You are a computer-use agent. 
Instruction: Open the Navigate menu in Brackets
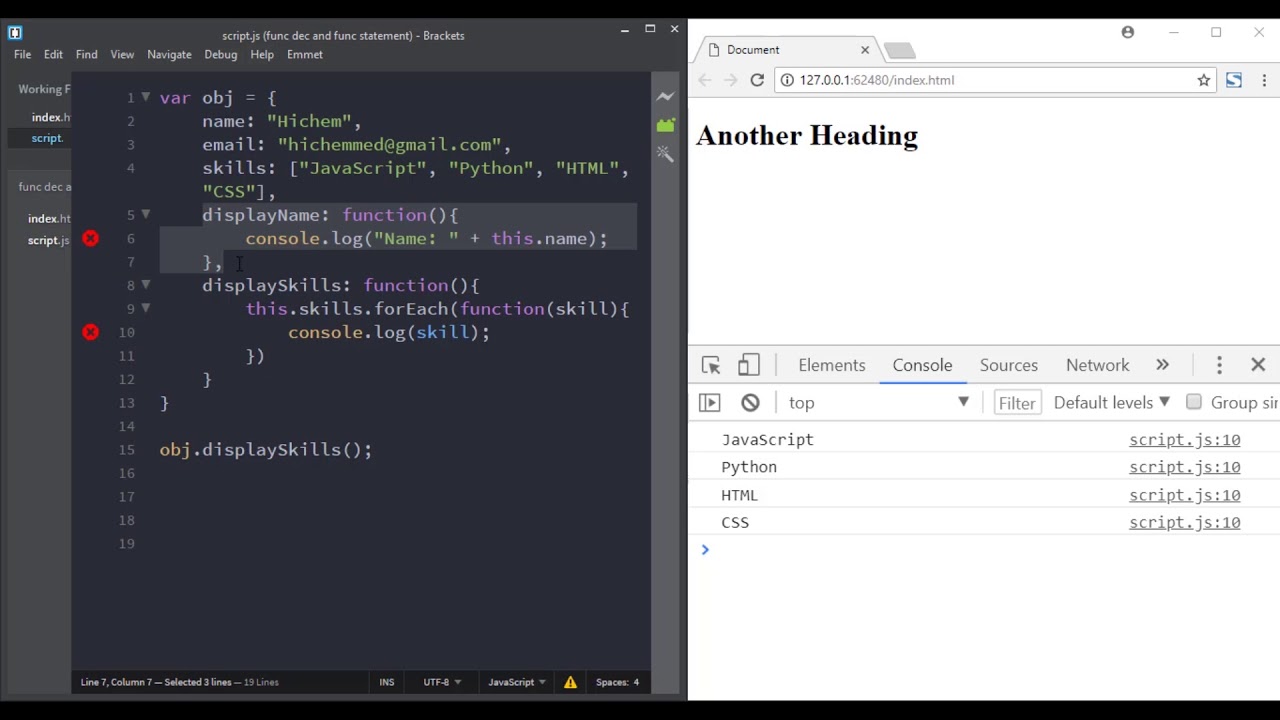(x=169, y=54)
